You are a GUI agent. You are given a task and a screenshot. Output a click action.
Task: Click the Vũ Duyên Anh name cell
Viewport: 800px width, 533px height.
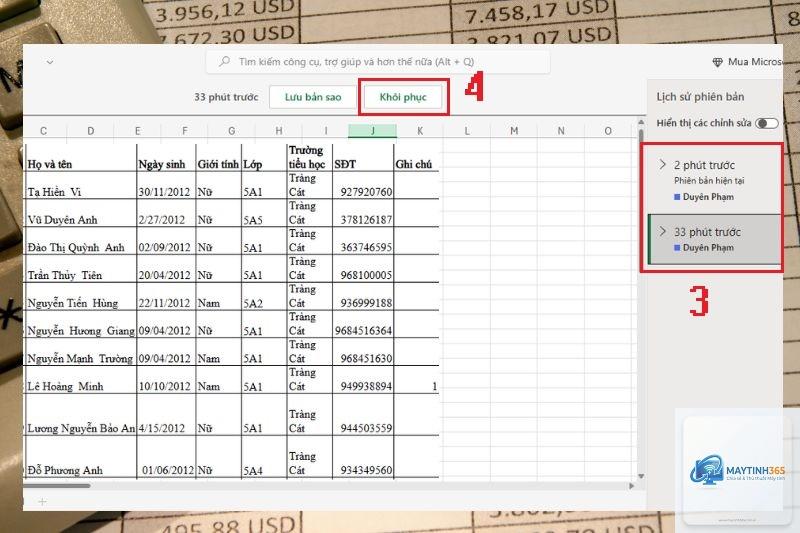(81, 213)
